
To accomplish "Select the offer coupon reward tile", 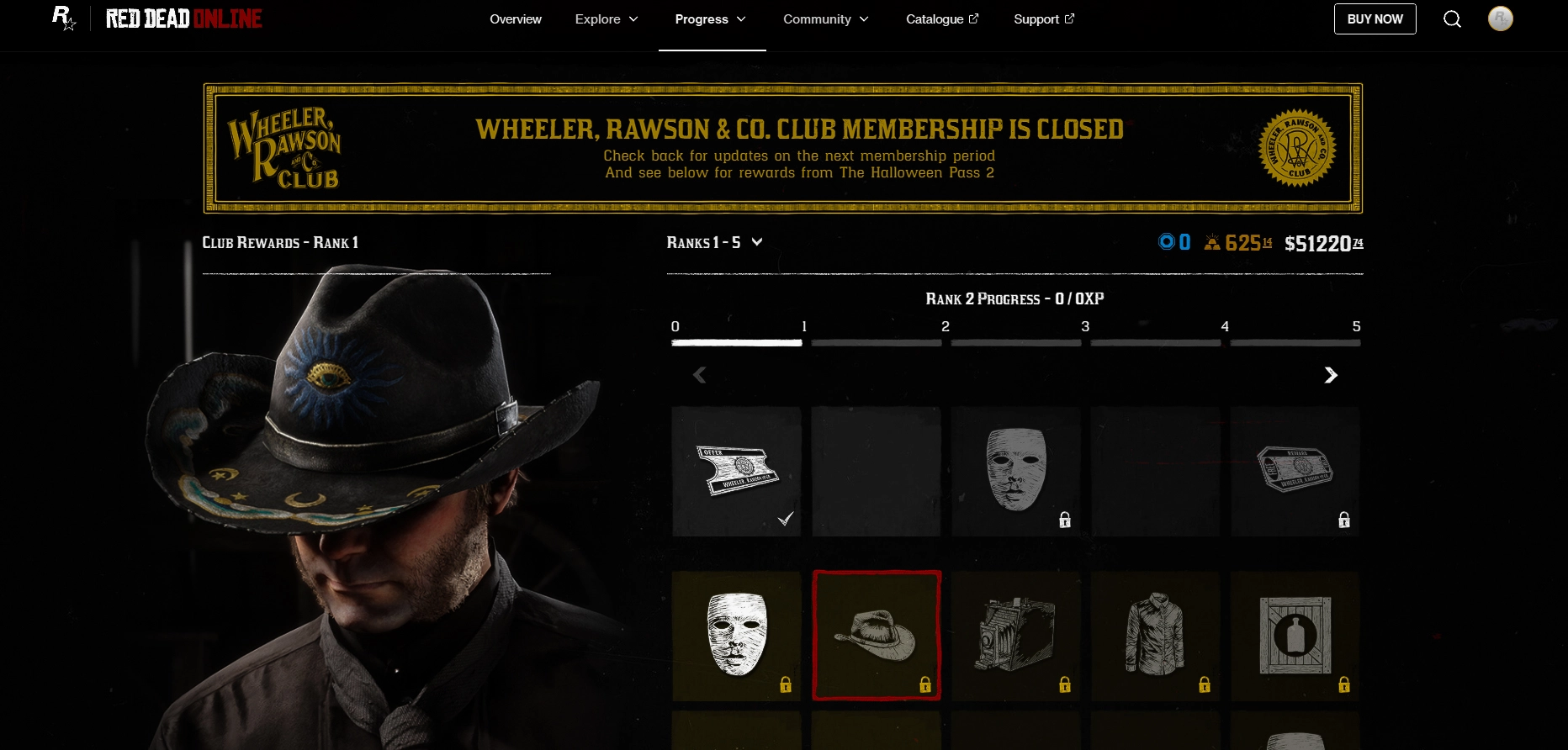I will [736, 472].
